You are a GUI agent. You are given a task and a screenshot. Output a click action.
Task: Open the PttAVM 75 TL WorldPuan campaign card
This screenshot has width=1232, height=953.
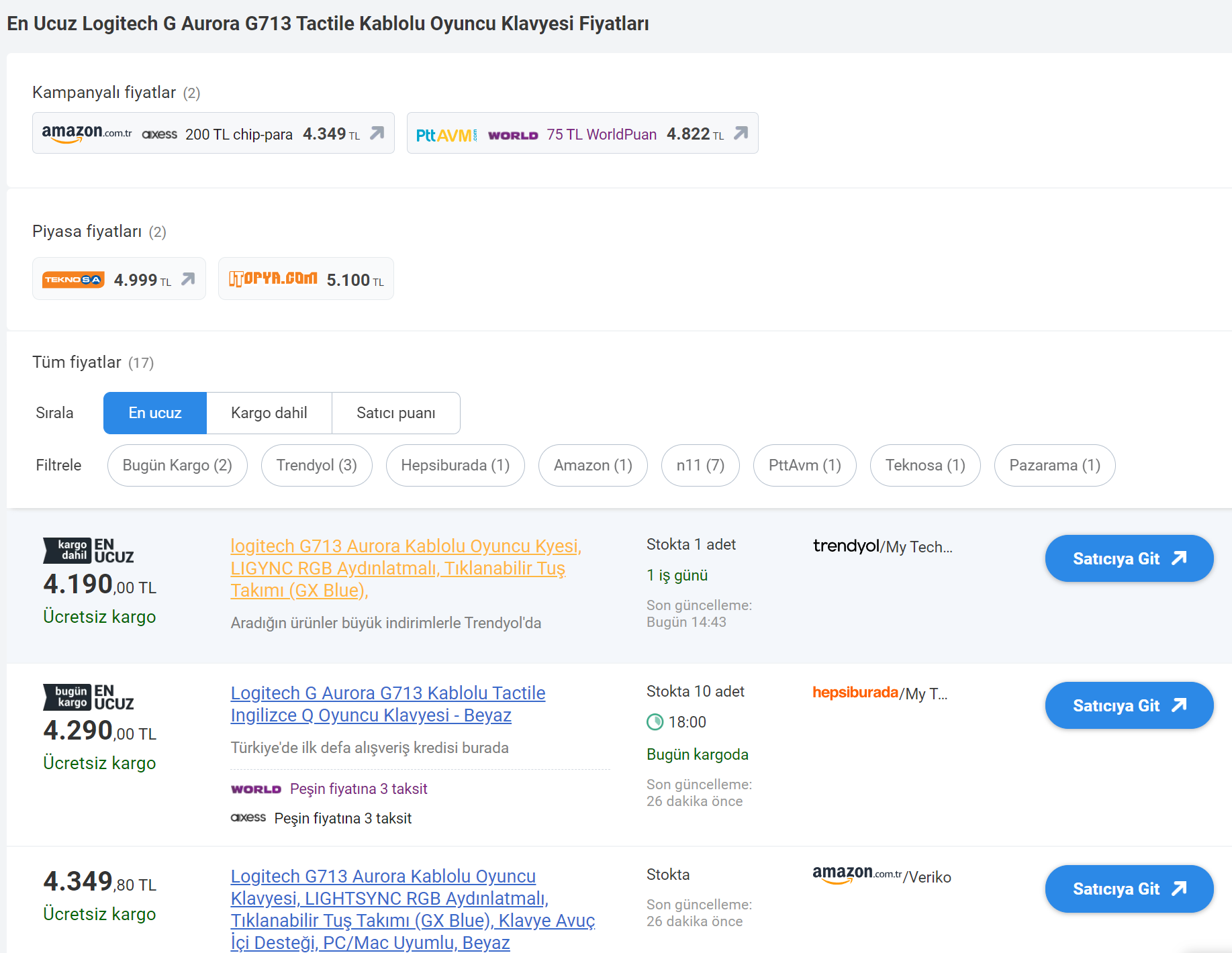point(583,133)
